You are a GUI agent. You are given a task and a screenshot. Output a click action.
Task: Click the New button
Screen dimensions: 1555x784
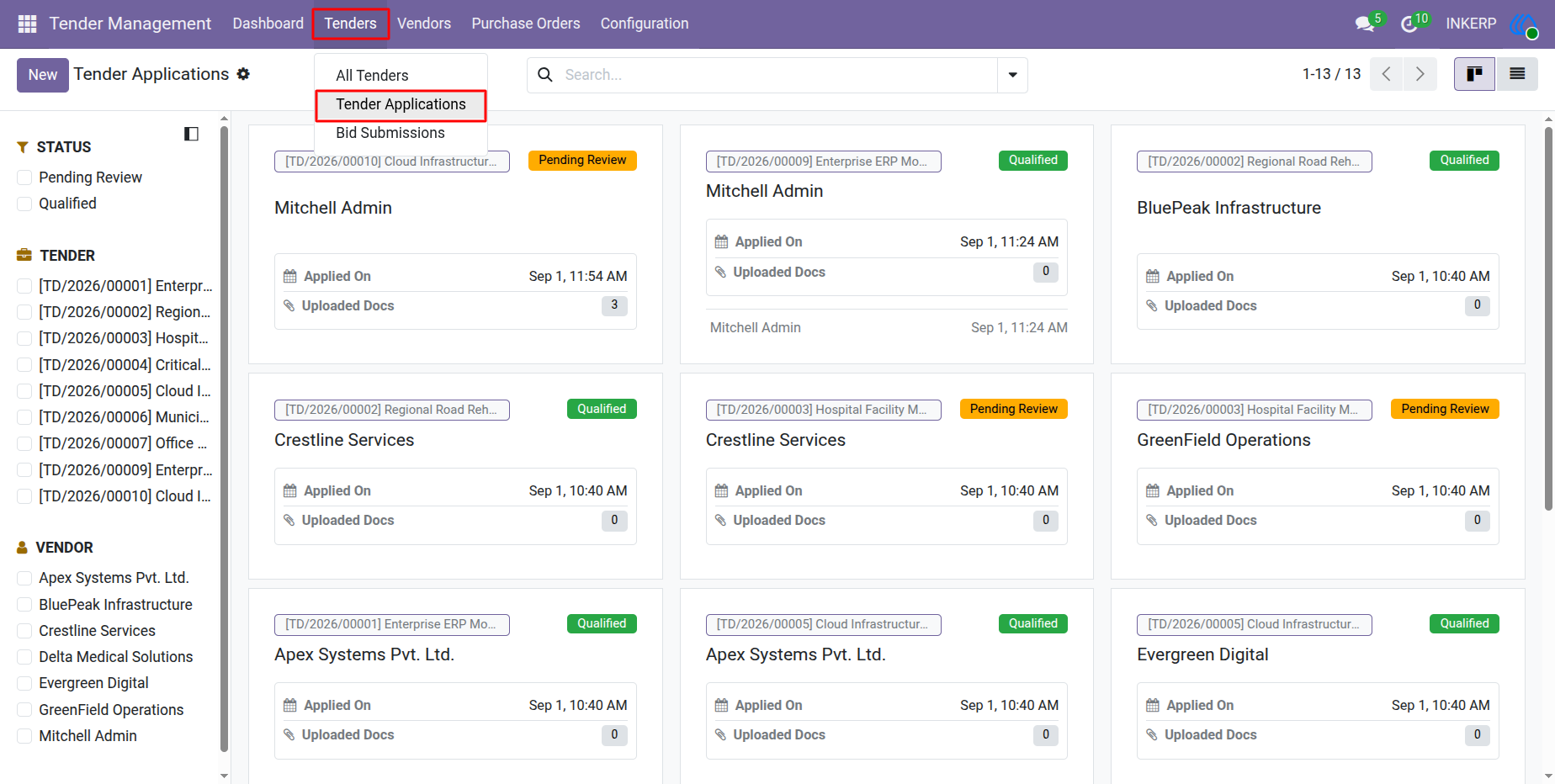pos(43,75)
